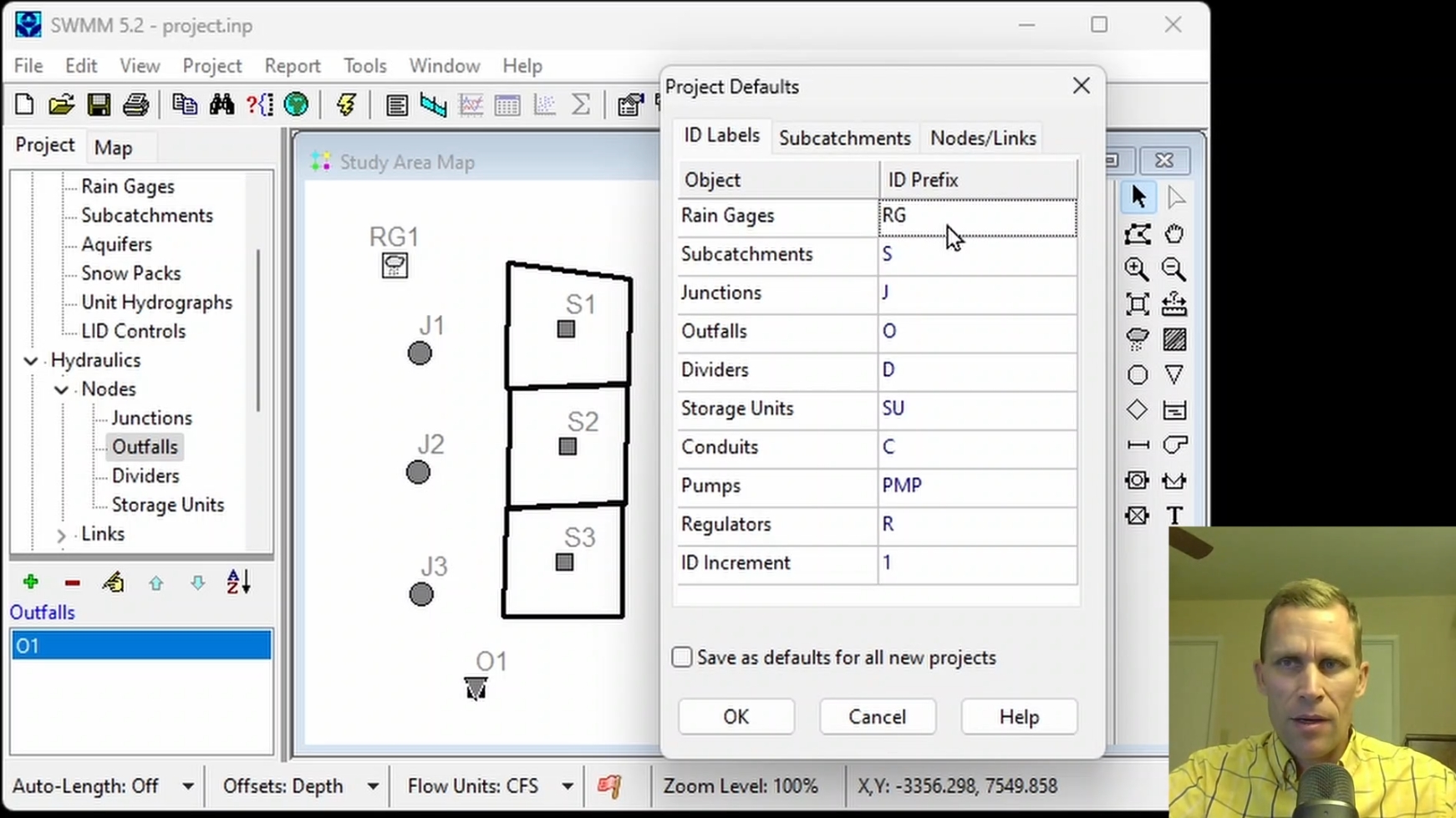Open the Report menu
This screenshot has height=818, width=1456.
point(293,66)
